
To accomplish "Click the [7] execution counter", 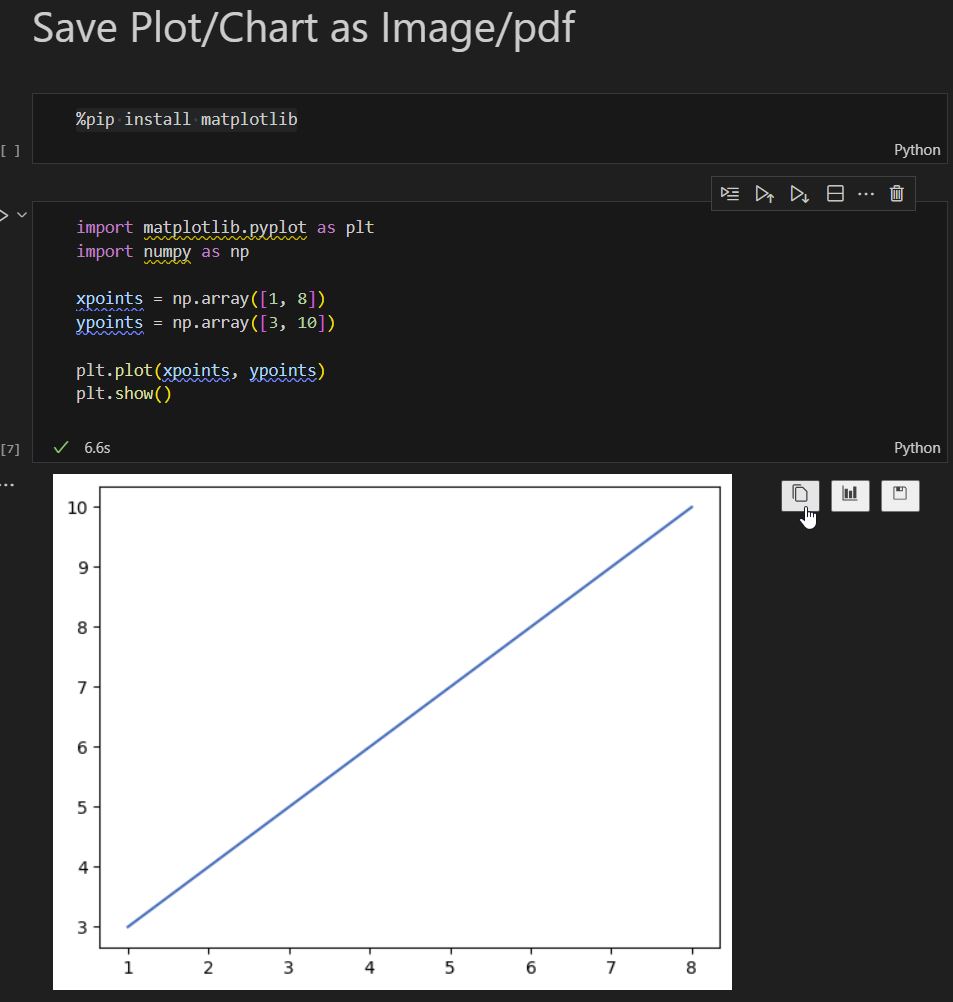I will pos(11,449).
